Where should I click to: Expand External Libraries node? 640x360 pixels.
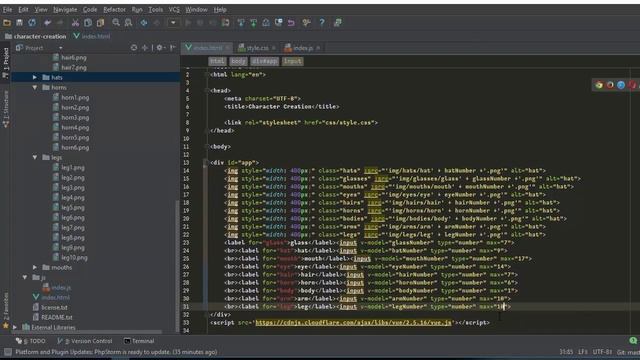click(x=15, y=327)
